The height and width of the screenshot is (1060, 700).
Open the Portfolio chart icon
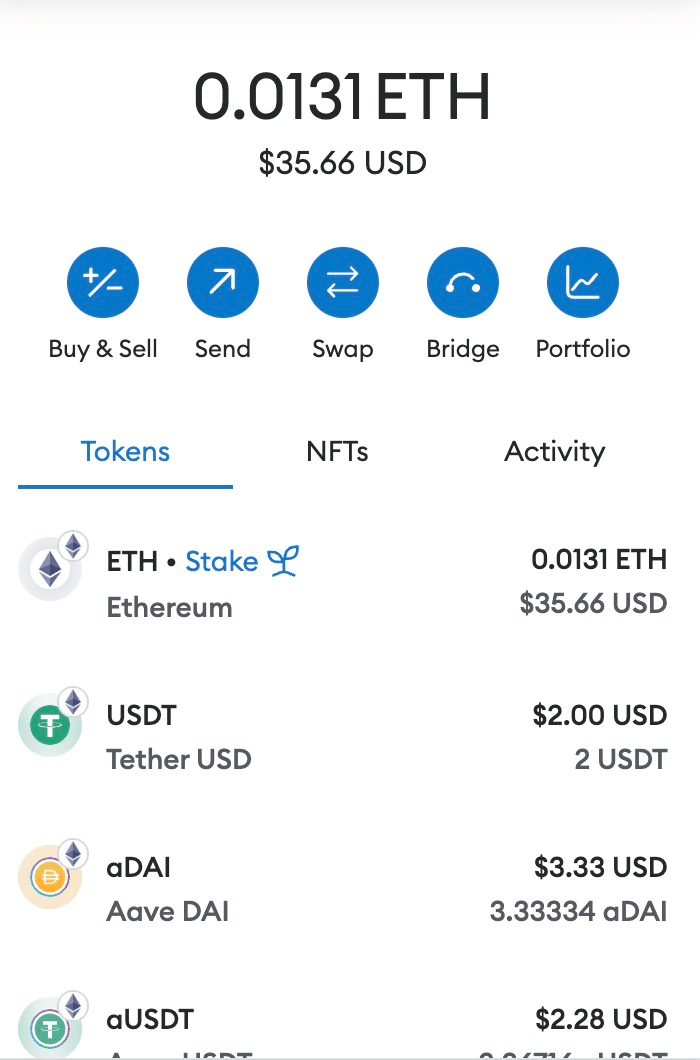pos(583,284)
